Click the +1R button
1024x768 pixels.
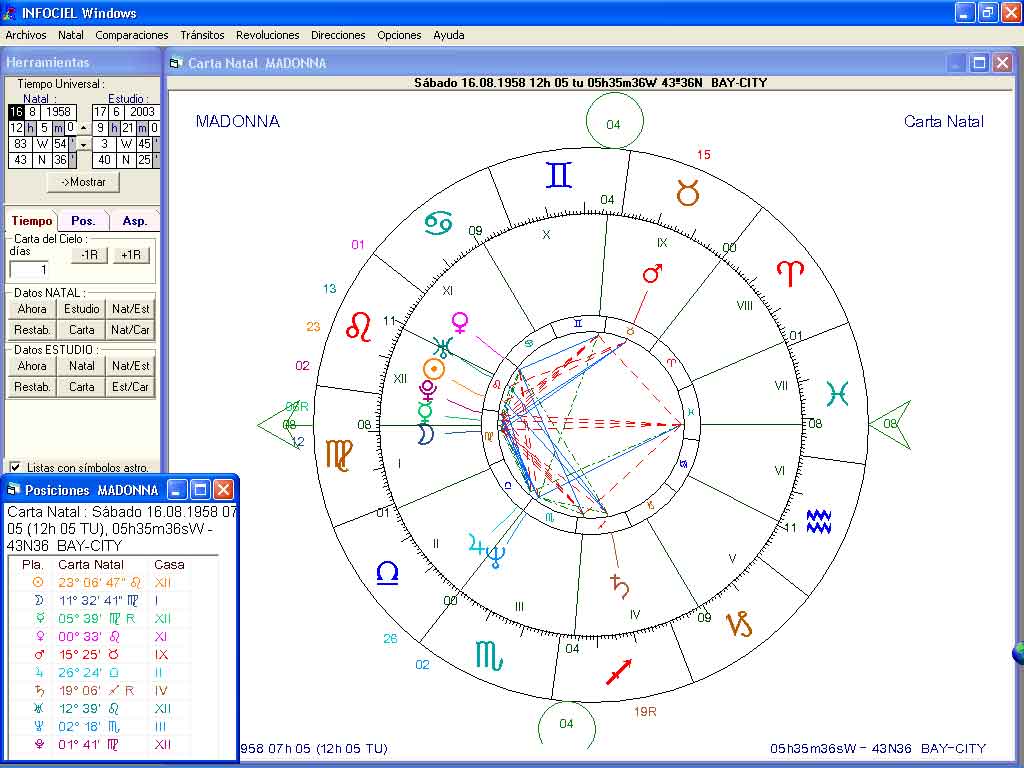click(x=131, y=255)
